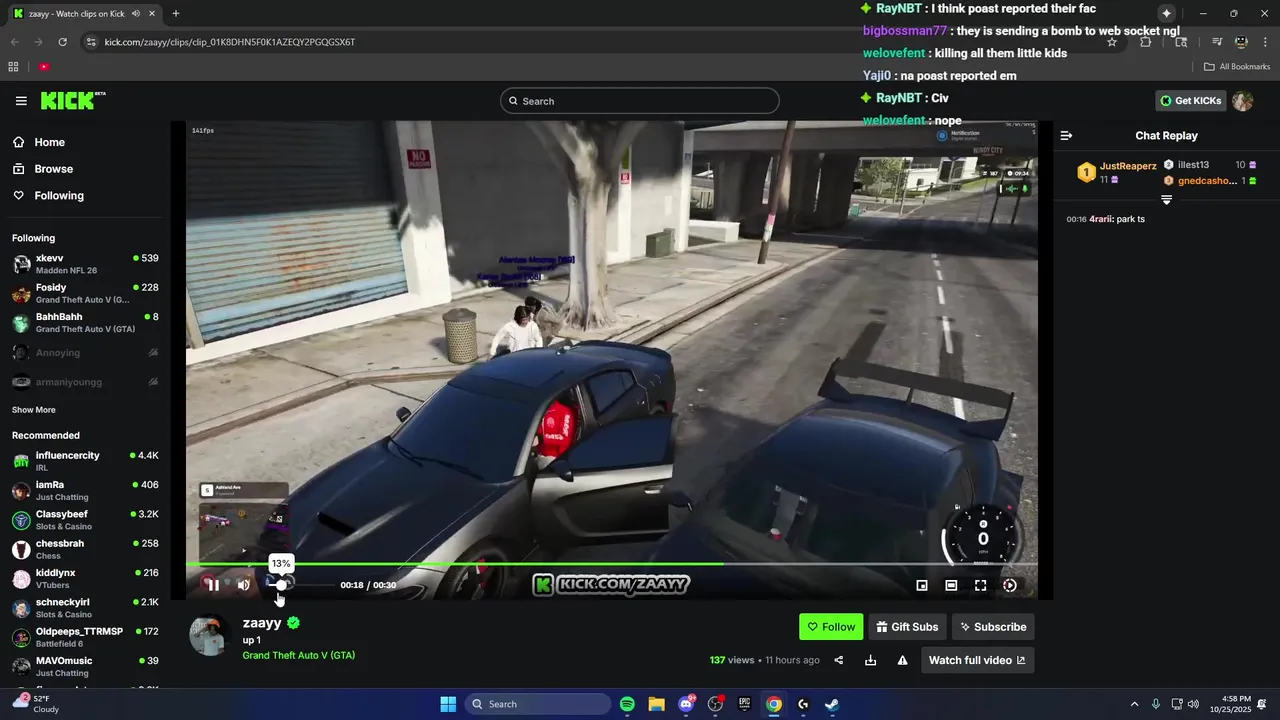This screenshot has width=1280, height=720.
Task: Open Watch full video link
Action: (977, 660)
